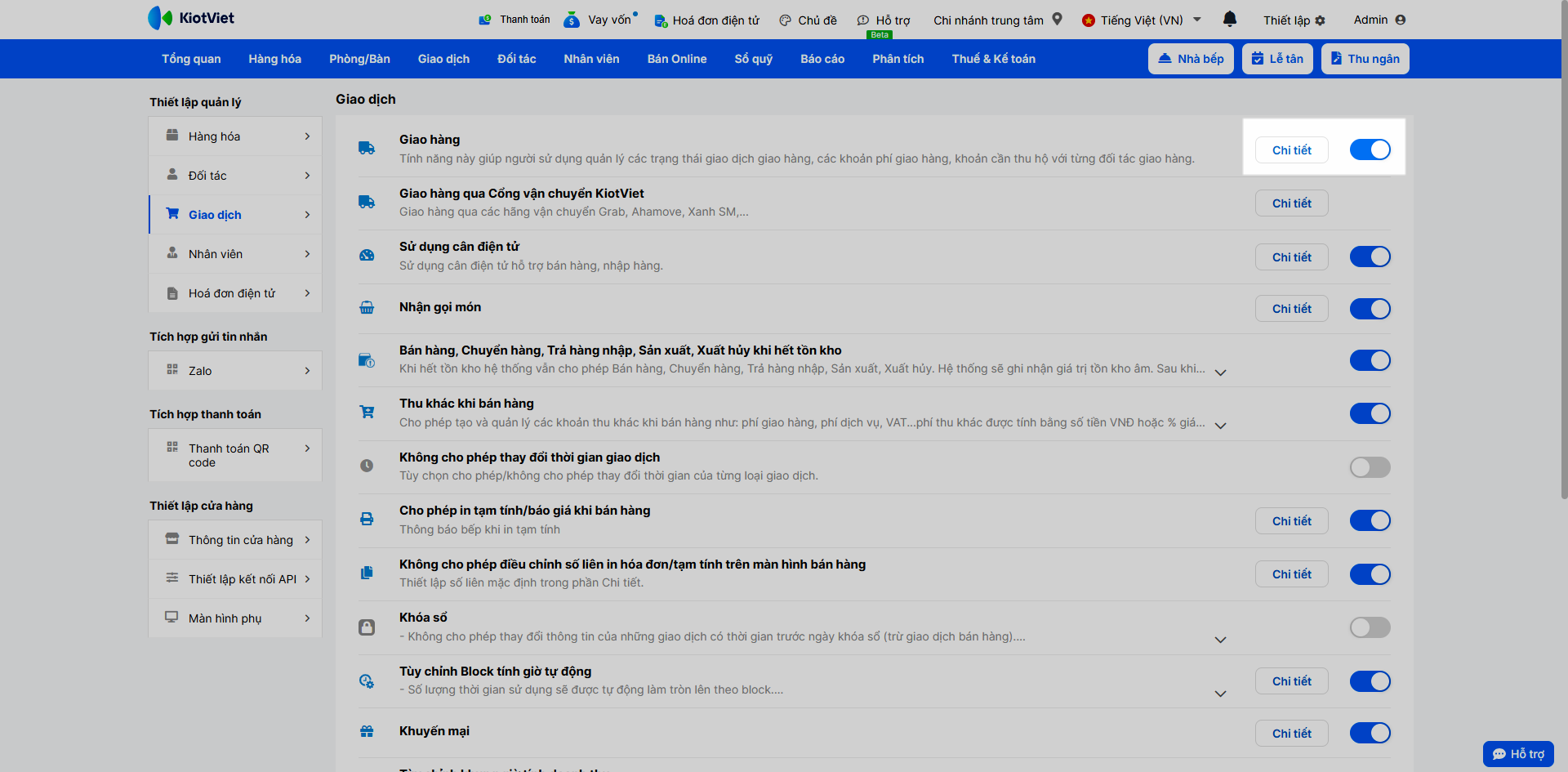Click the Zalo grid icon in sidebar
This screenshot has height=772, width=1568.
tap(172, 369)
